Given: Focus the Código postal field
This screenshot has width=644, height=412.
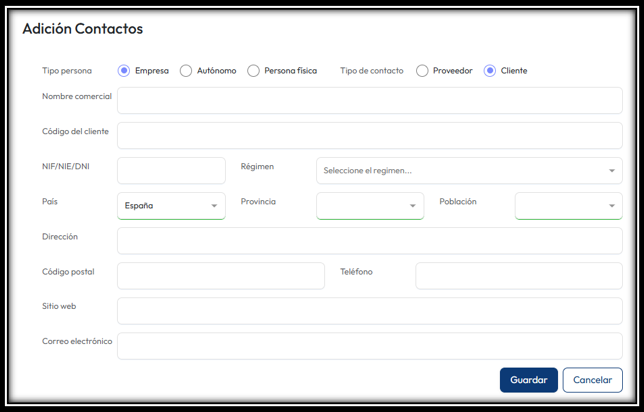Looking at the screenshot, I should (x=221, y=276).
